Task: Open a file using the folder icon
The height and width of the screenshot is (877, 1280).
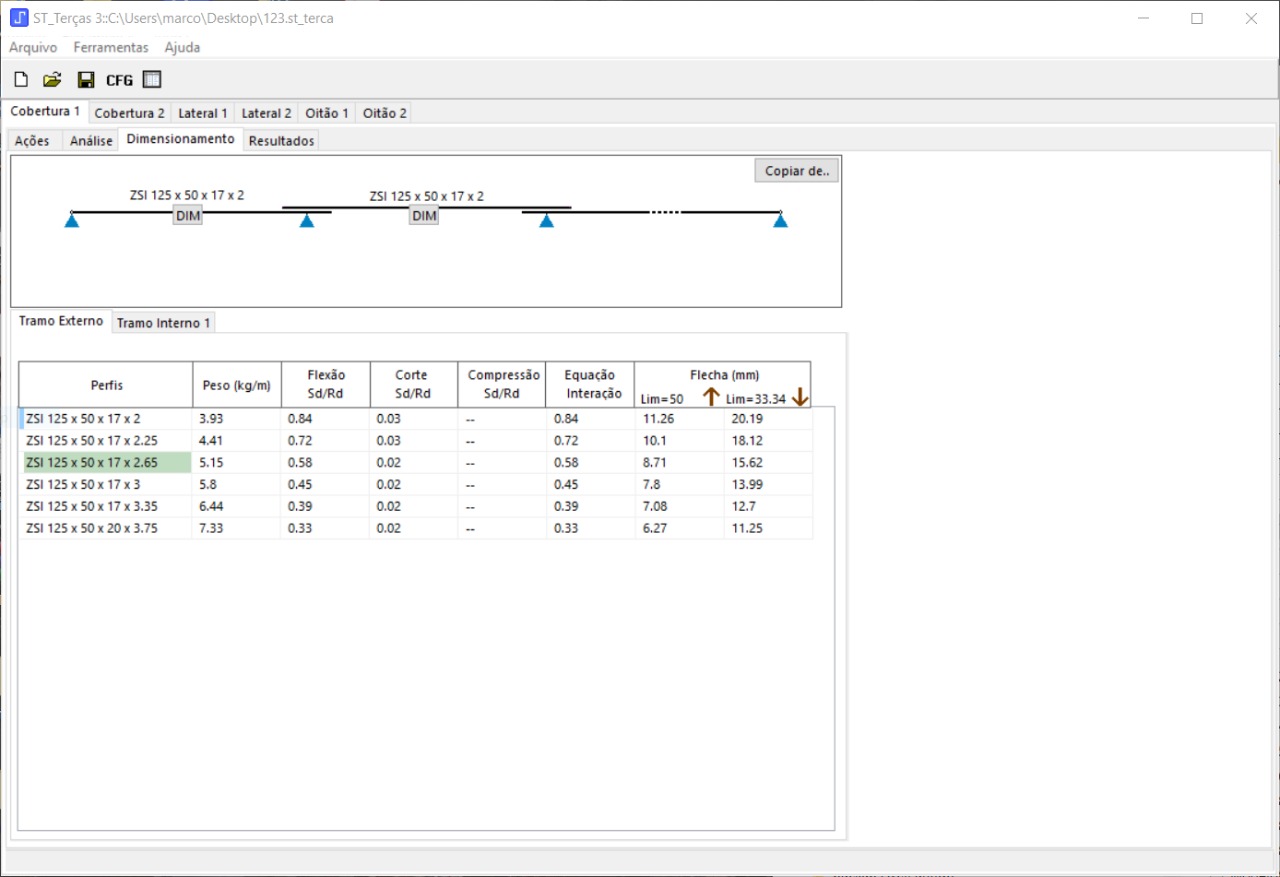Action: pyautogui.click(x=53, y=80)
